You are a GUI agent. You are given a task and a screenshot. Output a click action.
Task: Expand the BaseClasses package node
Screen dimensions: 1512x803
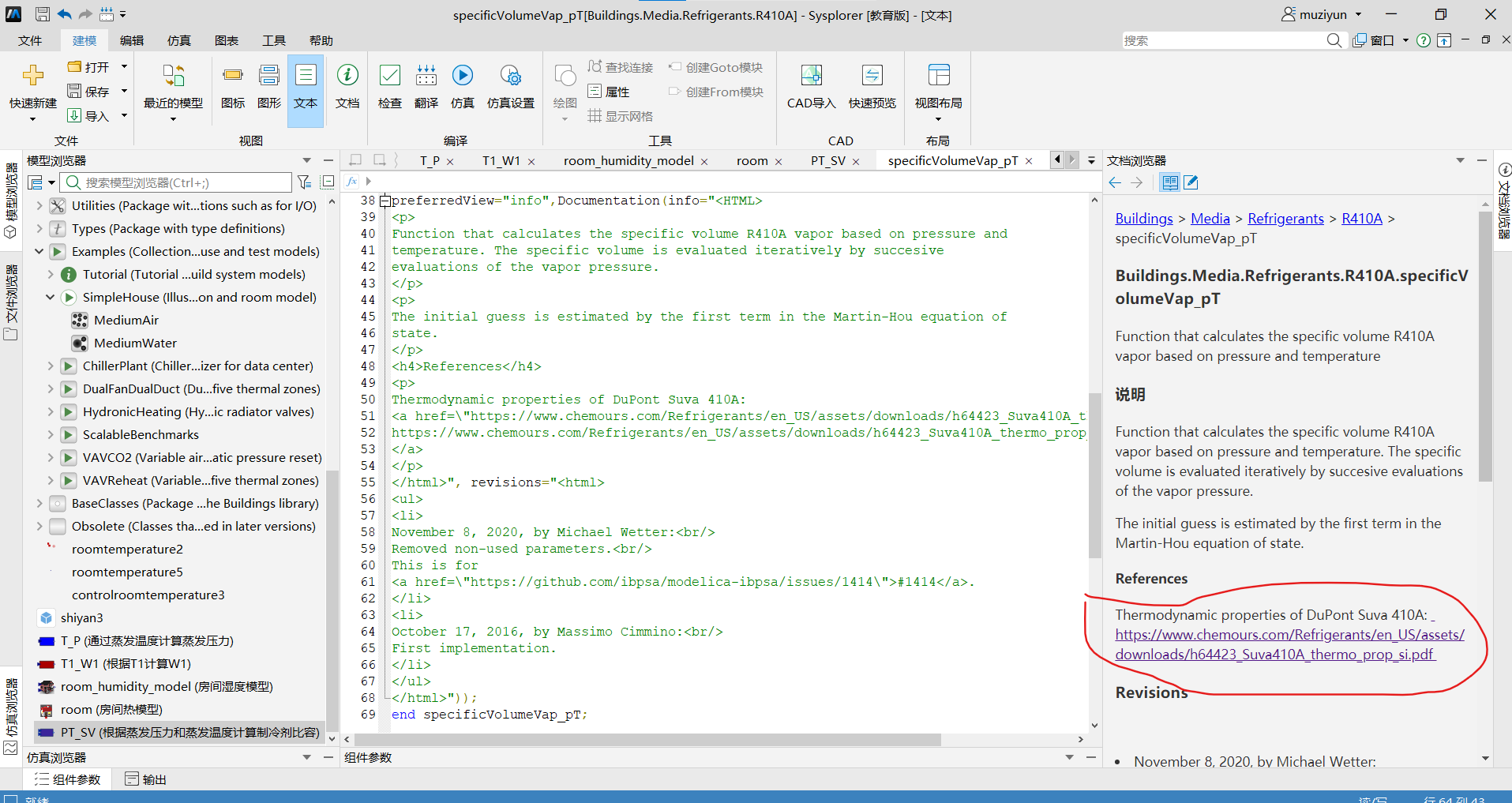(x=39, y=503)
